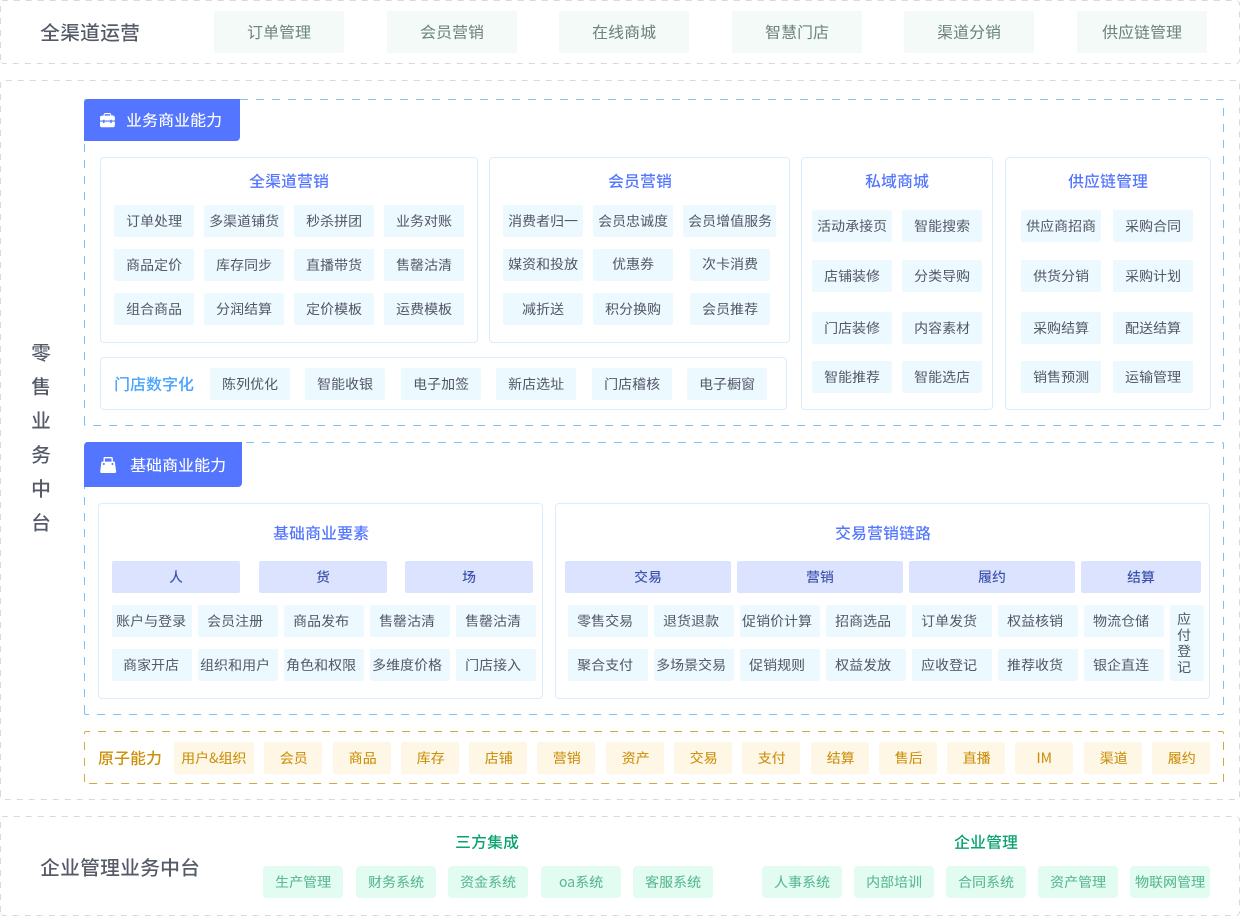Click the 采购合同 box
1240x916 pixels.
tap(1153, 226)
